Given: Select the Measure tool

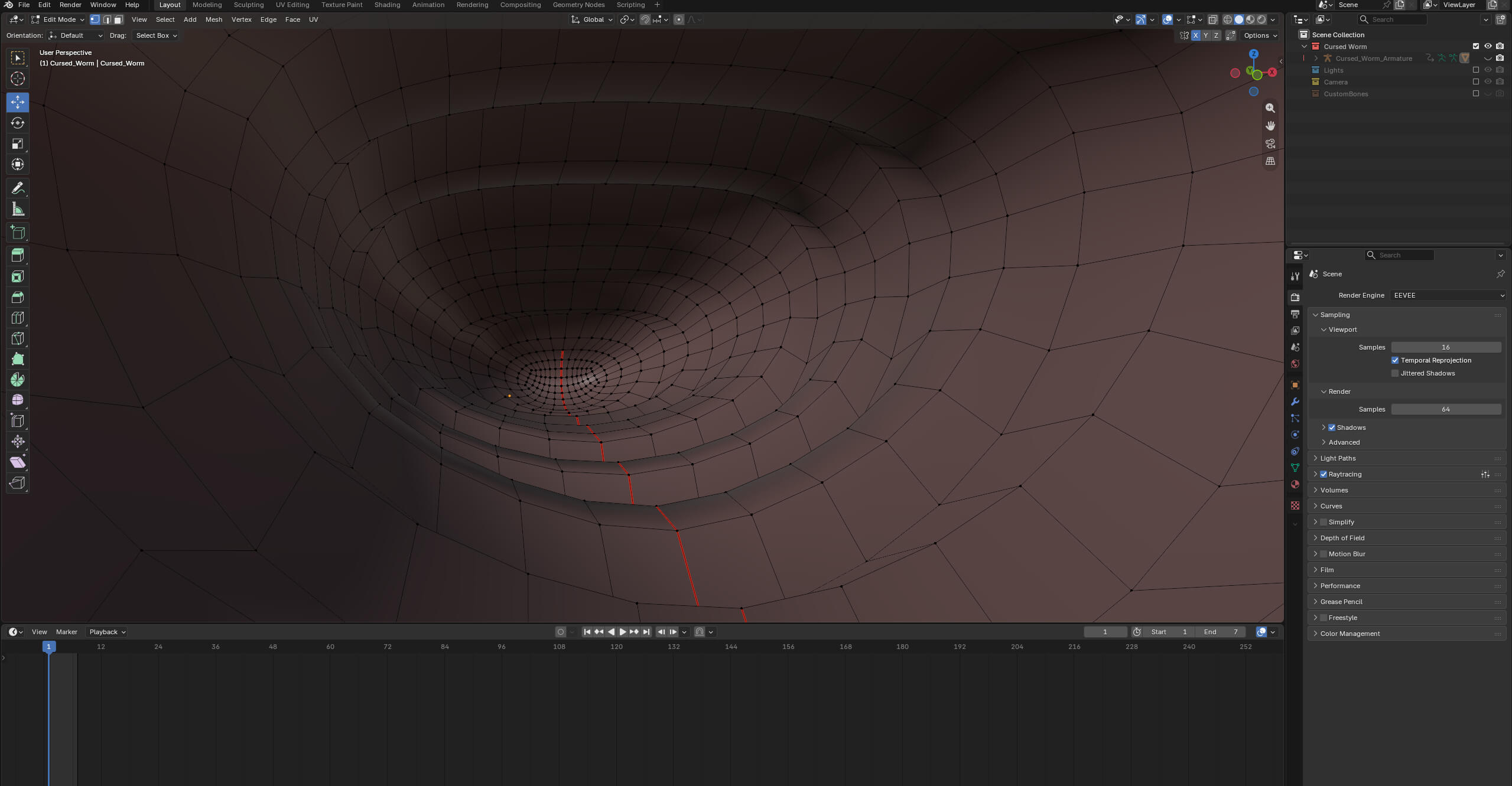Looking at the screenshot, I should click(x=18, y=209).
